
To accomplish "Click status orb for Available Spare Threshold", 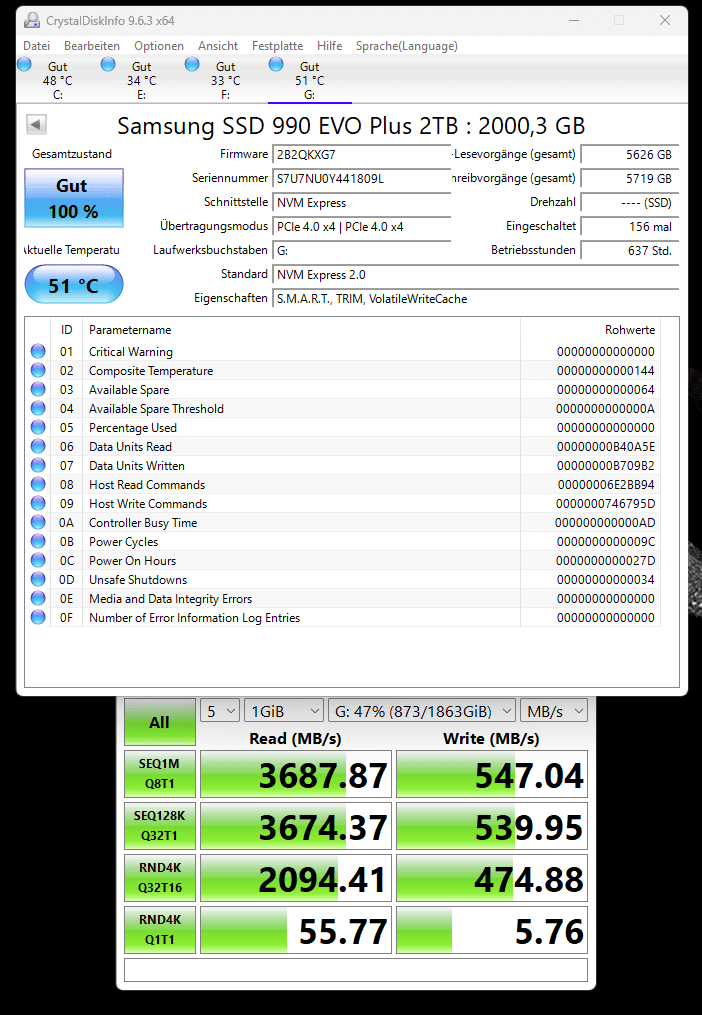I will 38,408.
